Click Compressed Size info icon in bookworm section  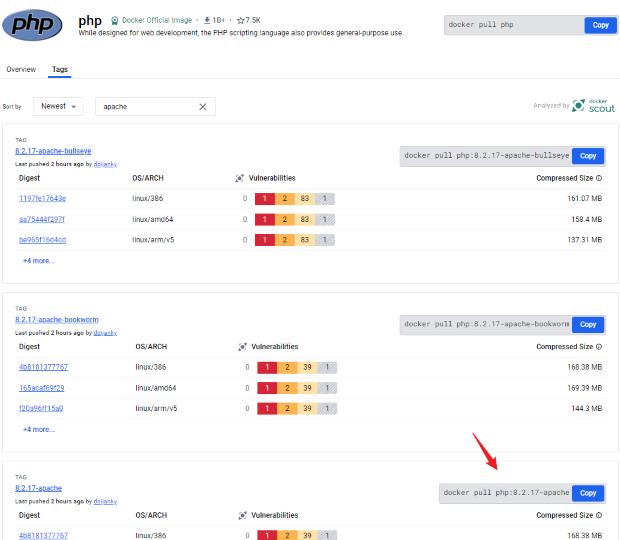coord(599,347)
